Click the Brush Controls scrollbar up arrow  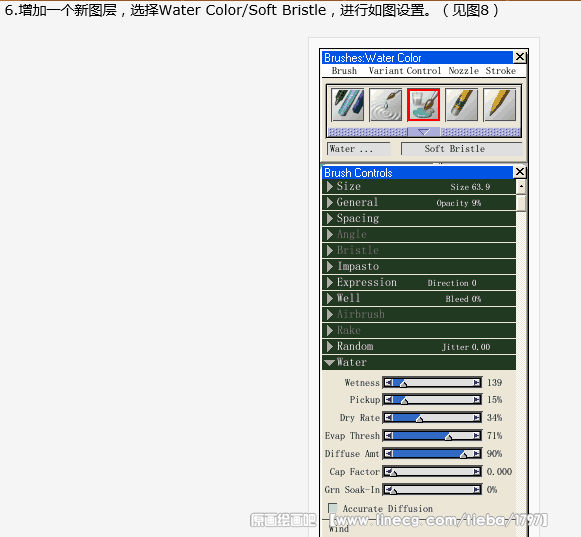tap(521, 186)
